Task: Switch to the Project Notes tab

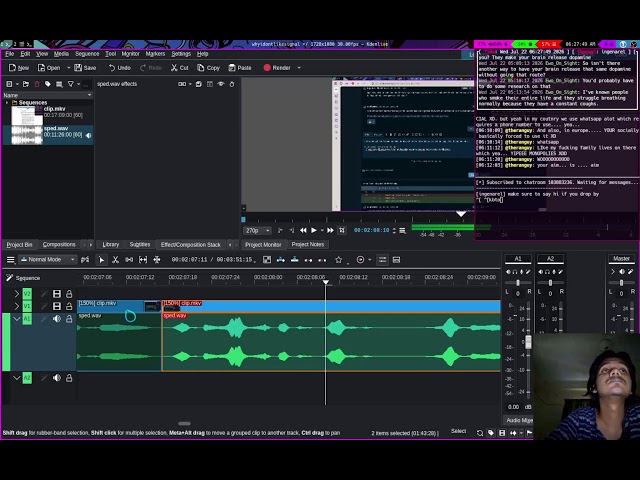Action: 308,244
